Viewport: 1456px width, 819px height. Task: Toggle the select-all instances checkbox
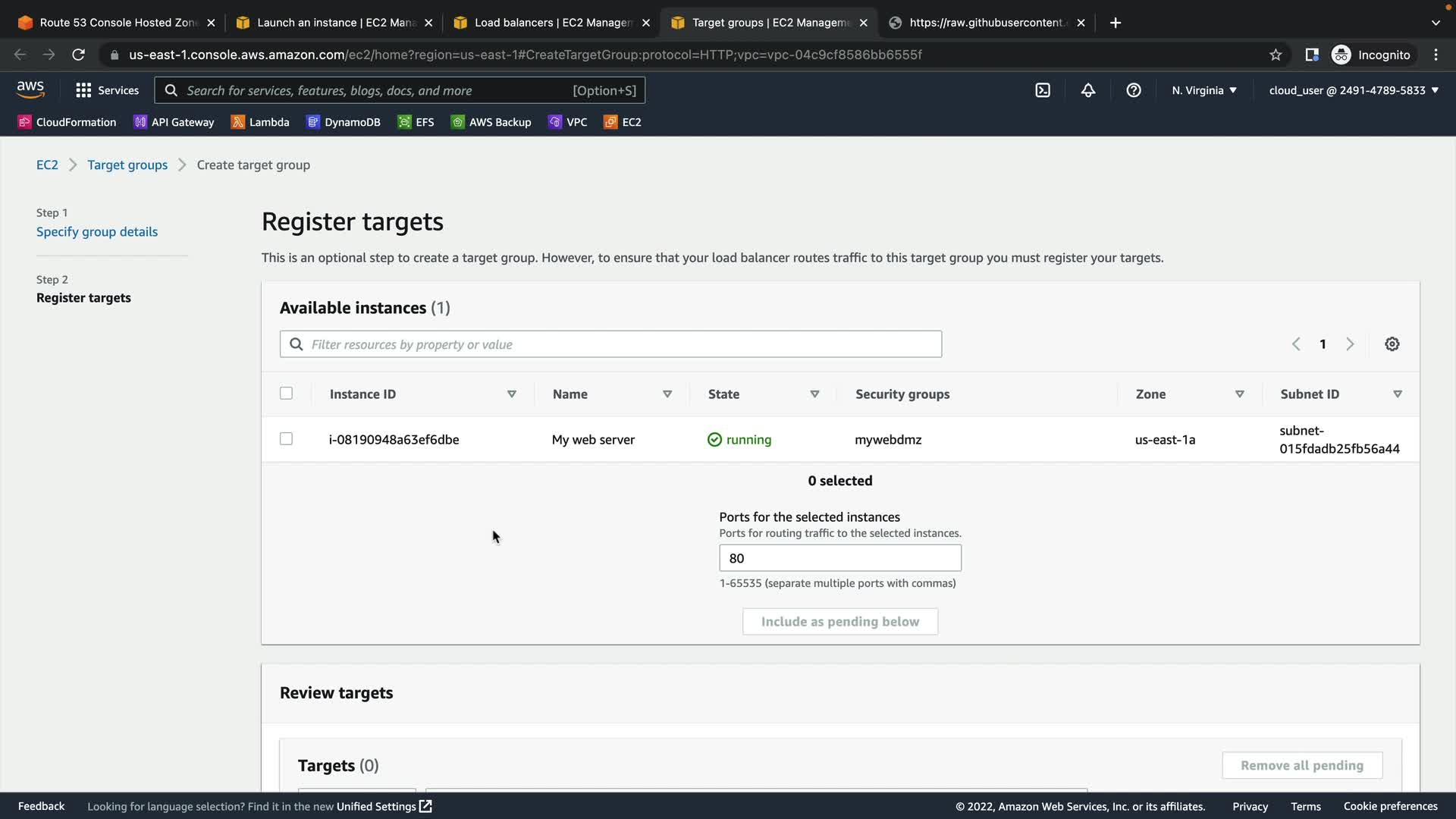(286, 394)
